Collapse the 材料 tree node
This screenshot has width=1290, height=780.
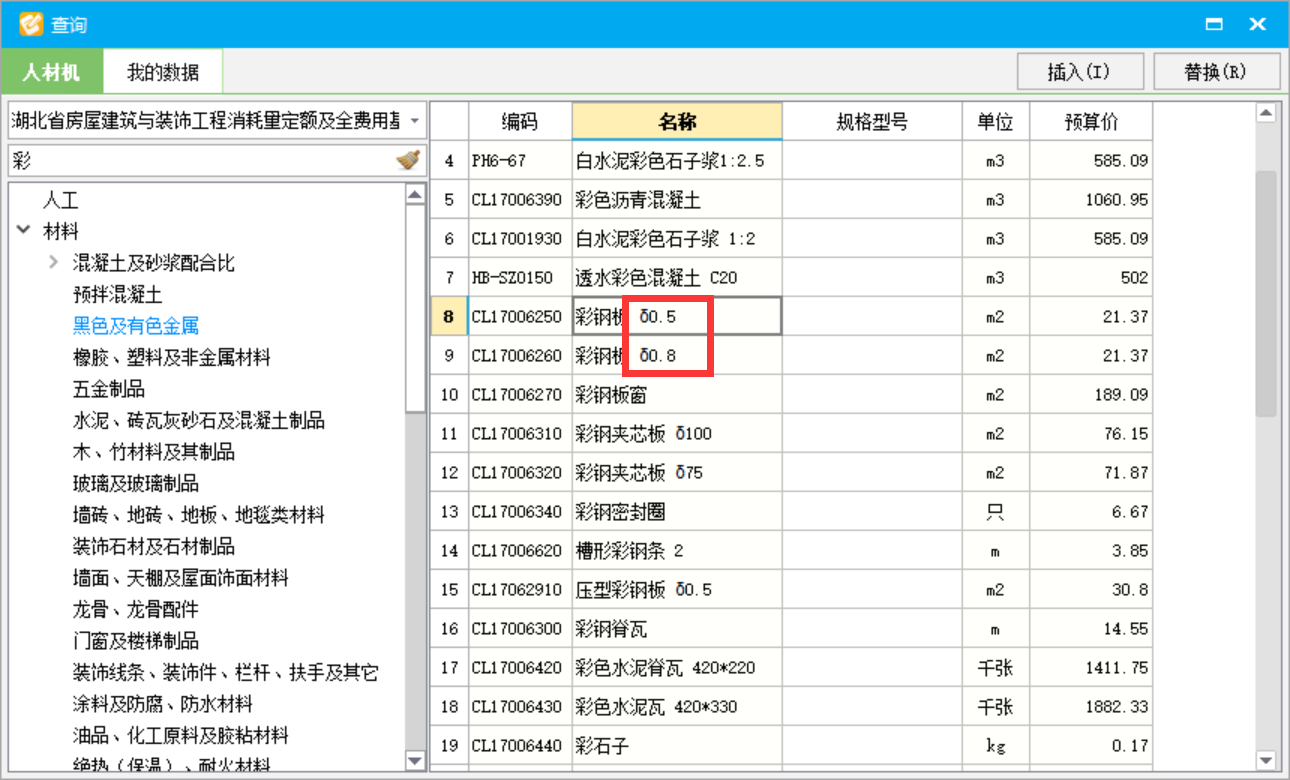pos(24,231)
